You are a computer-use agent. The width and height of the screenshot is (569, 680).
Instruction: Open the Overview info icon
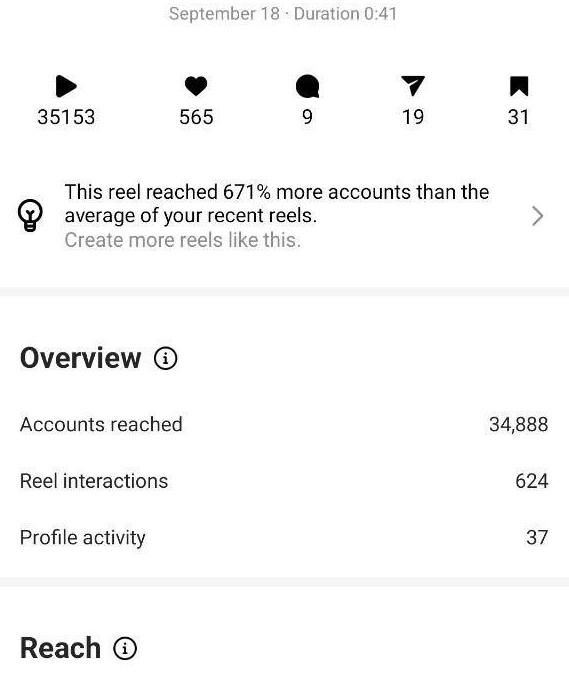click(x=165, y=359)
